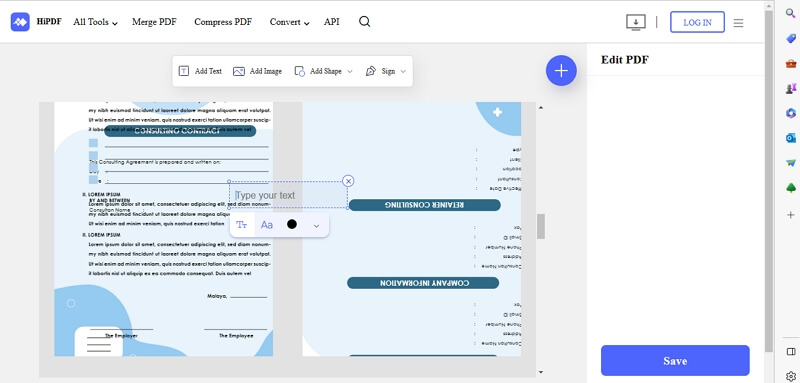Open the Merge PDF menu item
The image size is (800, 383).
154,22
